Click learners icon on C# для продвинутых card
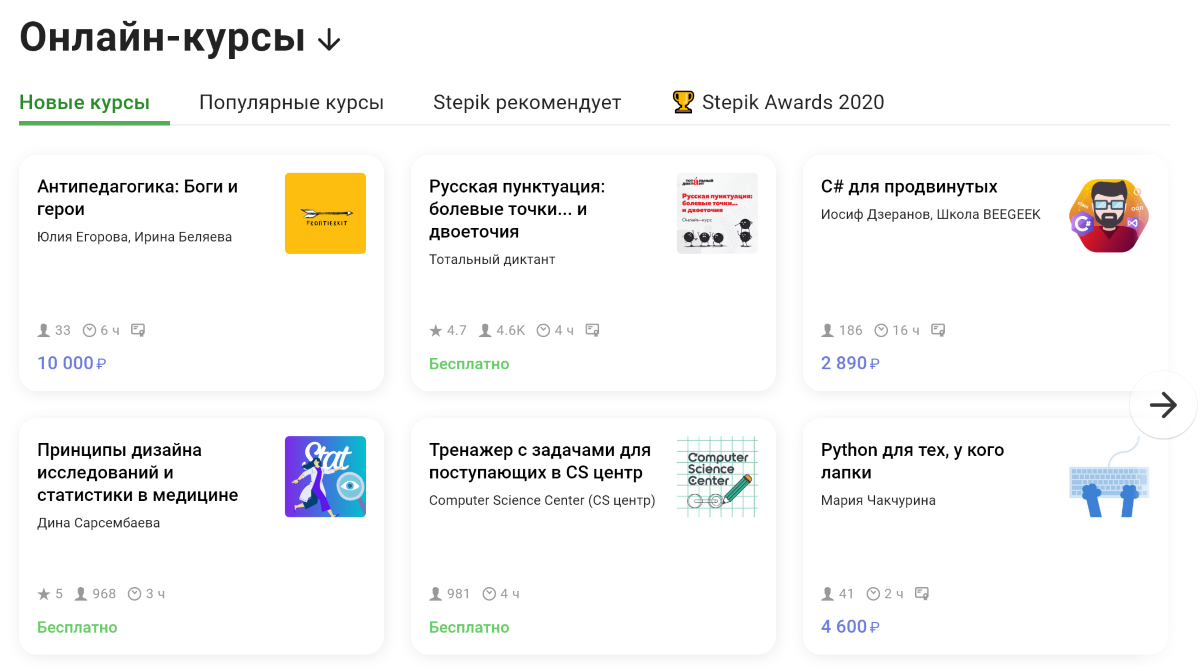The image size is (1200, 671). point(827,330)
